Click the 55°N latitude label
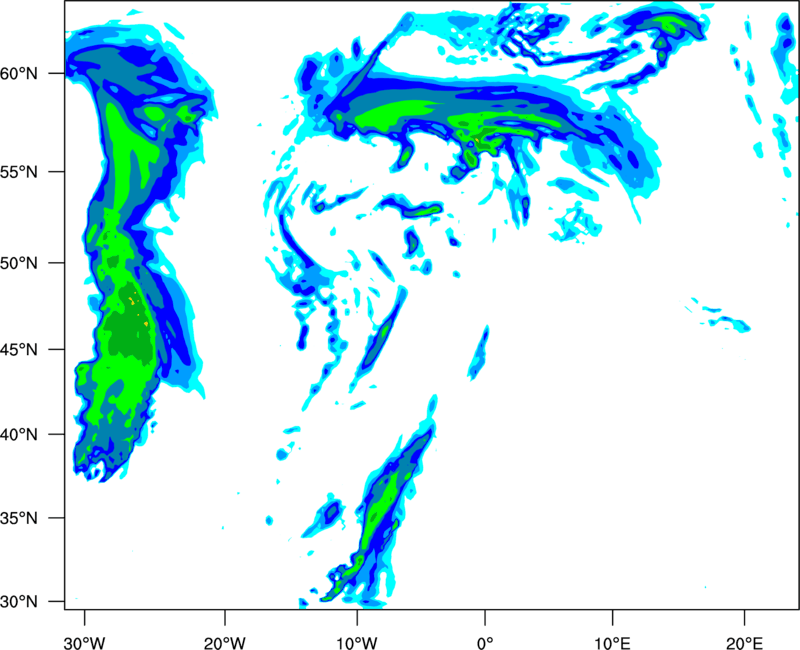 (19, 172)
